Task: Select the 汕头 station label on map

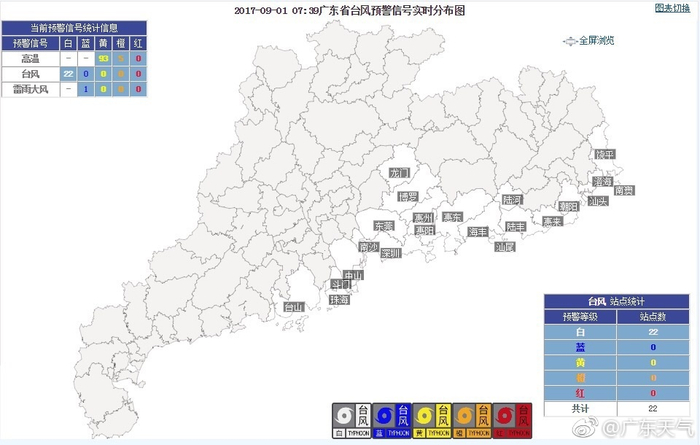Action: [597, 201]
